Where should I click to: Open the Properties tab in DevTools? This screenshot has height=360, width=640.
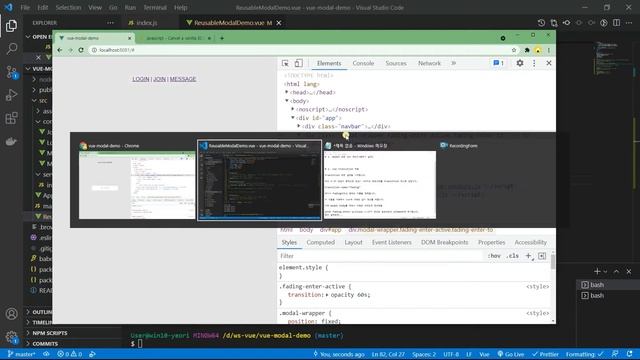[491, 242]
